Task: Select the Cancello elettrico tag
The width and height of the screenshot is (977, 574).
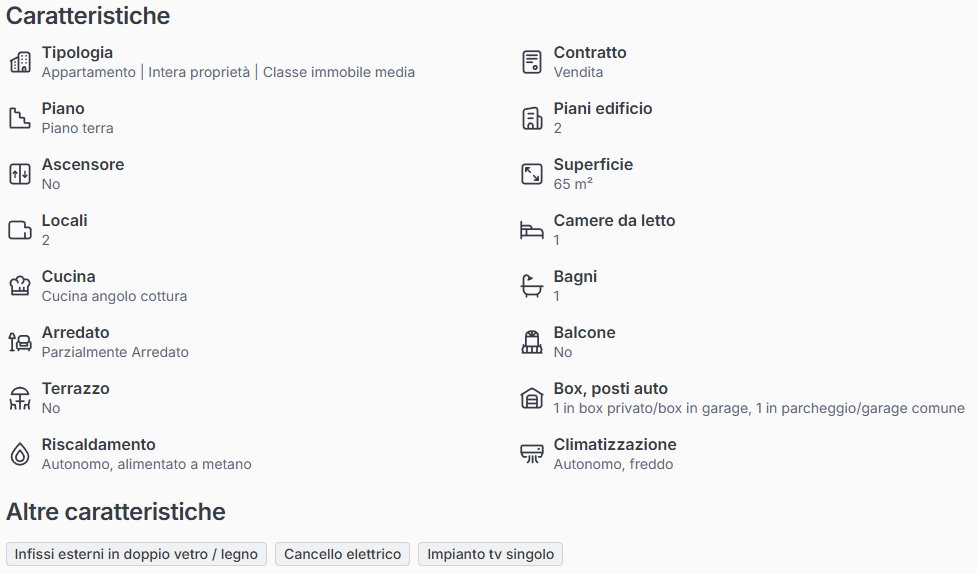Action: [x=342, y=554]
